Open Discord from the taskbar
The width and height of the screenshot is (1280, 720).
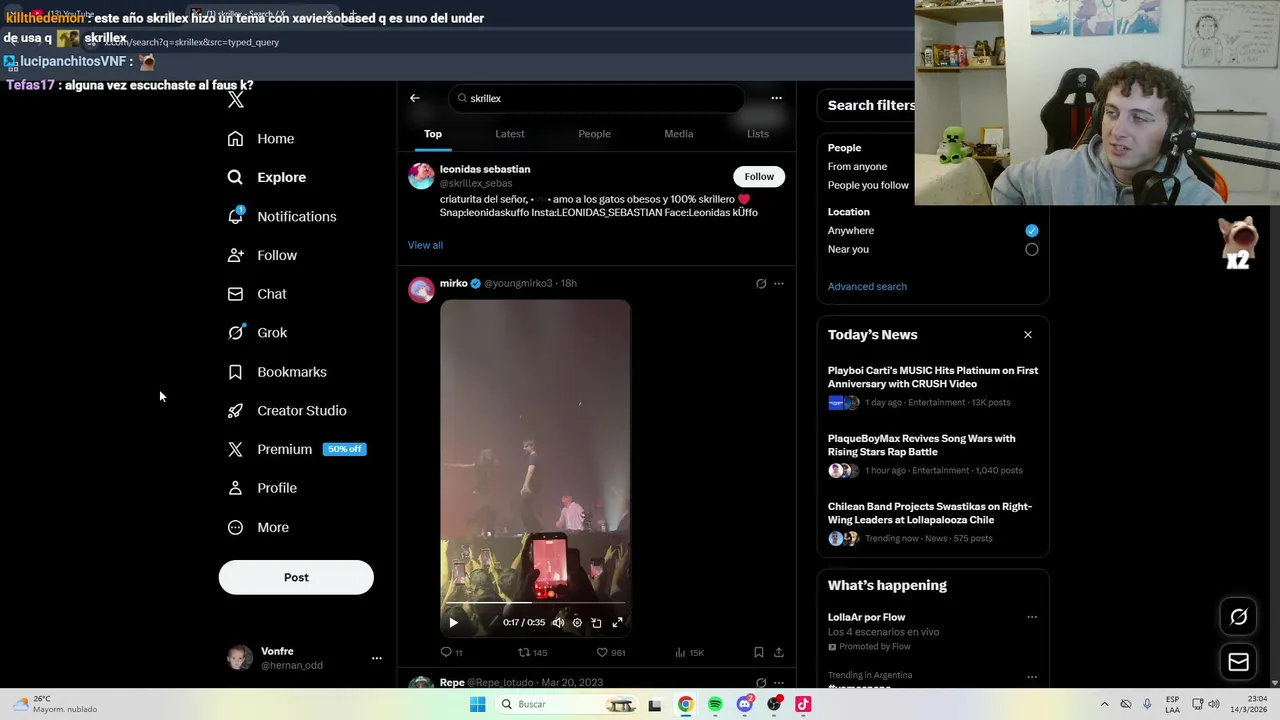(745, 704)
